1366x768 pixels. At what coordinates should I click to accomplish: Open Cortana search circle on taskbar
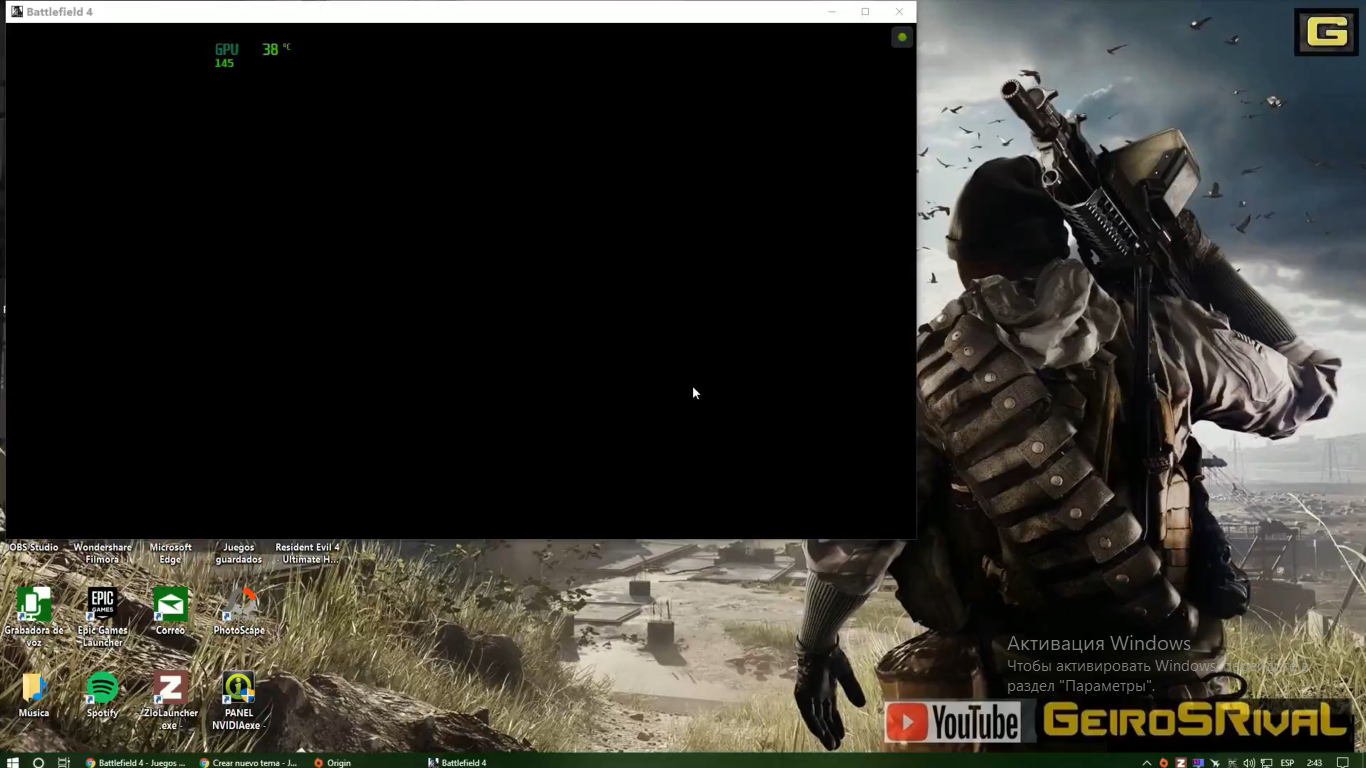[x=38, y=762]
